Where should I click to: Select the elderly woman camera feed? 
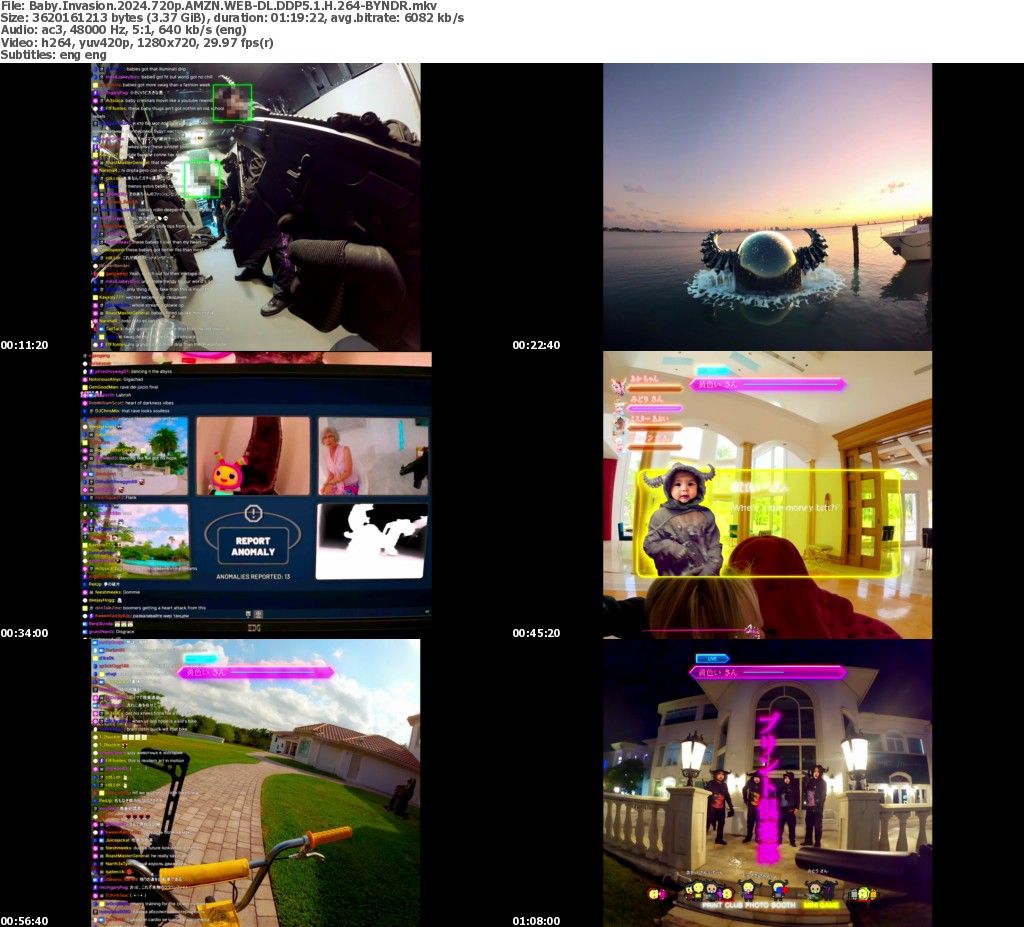tap(372, 456)
